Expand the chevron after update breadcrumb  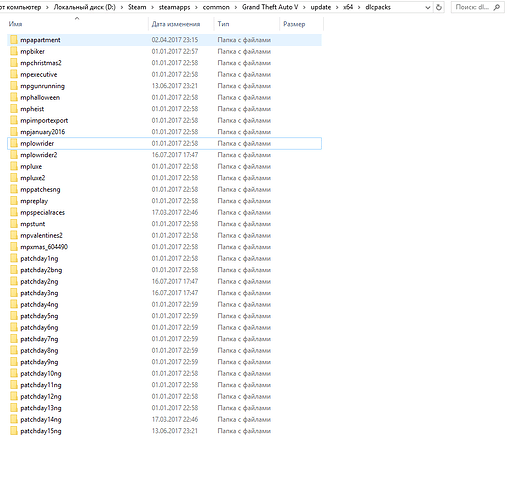337,7
